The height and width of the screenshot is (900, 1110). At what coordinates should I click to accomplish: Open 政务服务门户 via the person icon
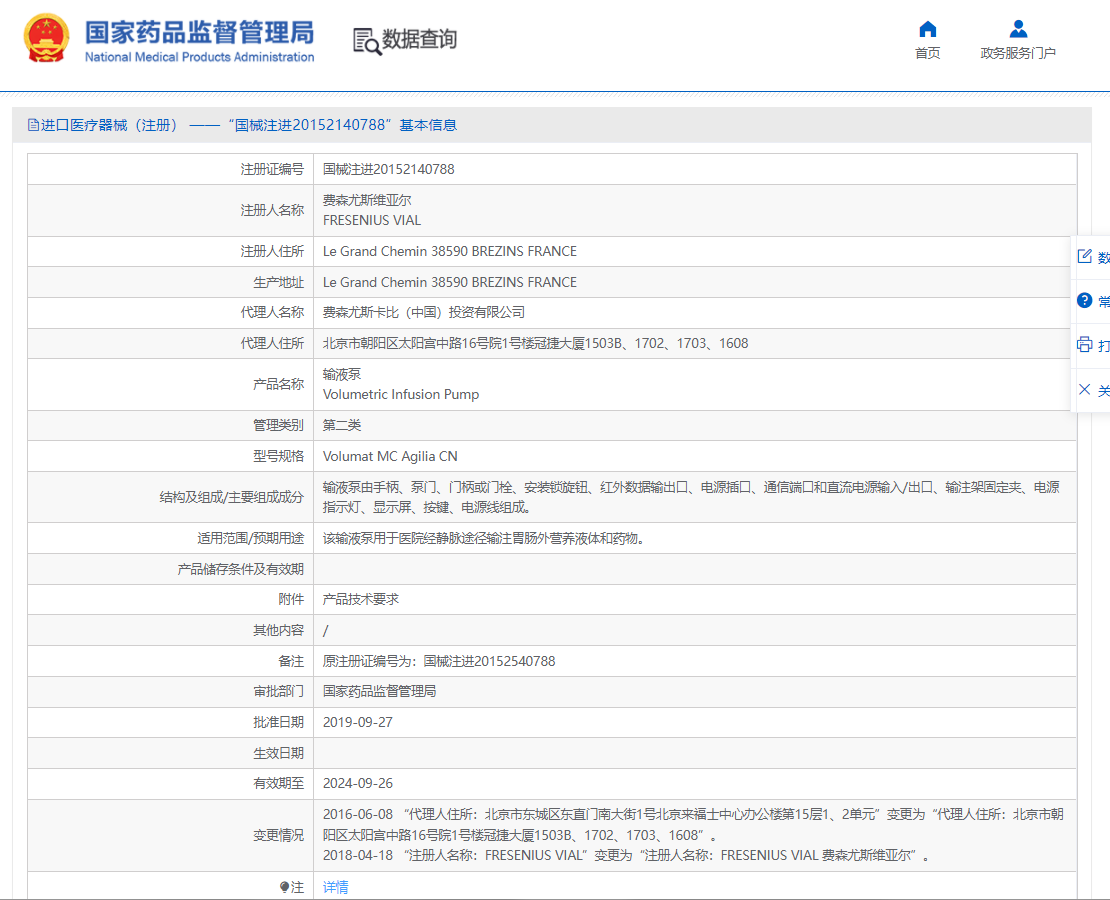[1018, 29]
